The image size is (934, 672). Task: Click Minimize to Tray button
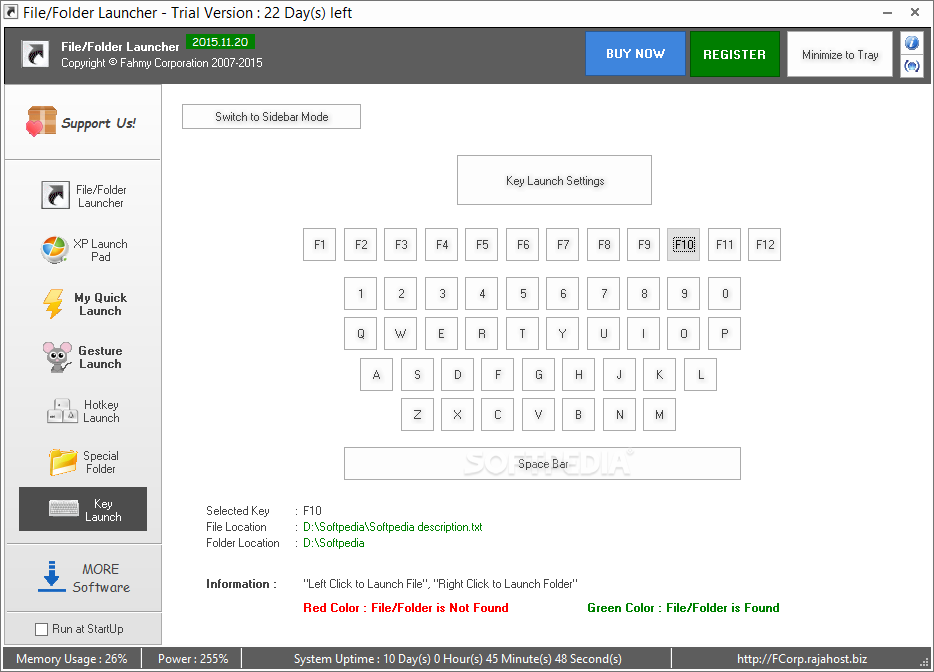[x=840, y=54]
